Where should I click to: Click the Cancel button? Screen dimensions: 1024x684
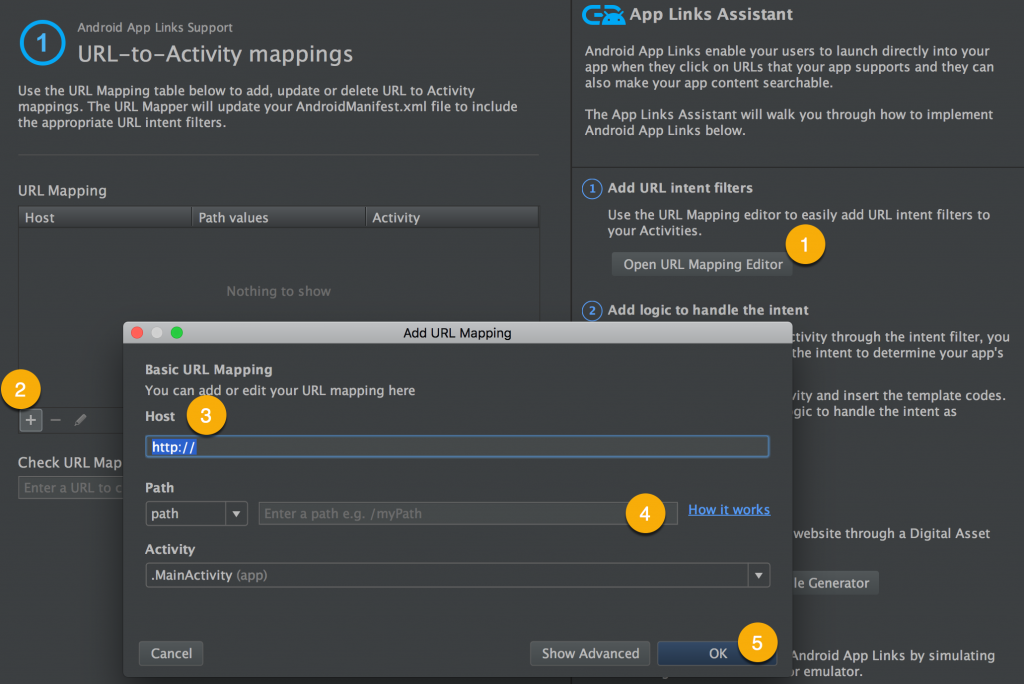171,653
